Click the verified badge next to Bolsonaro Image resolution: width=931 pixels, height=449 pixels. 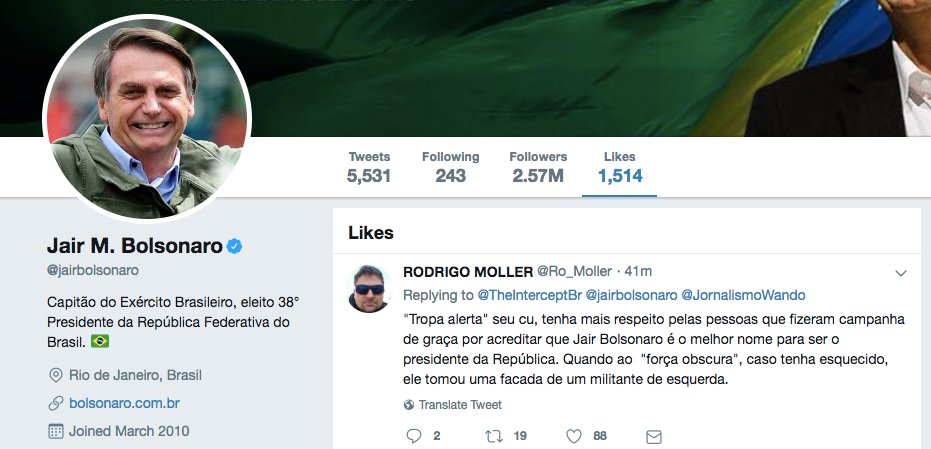click(235, 246)
